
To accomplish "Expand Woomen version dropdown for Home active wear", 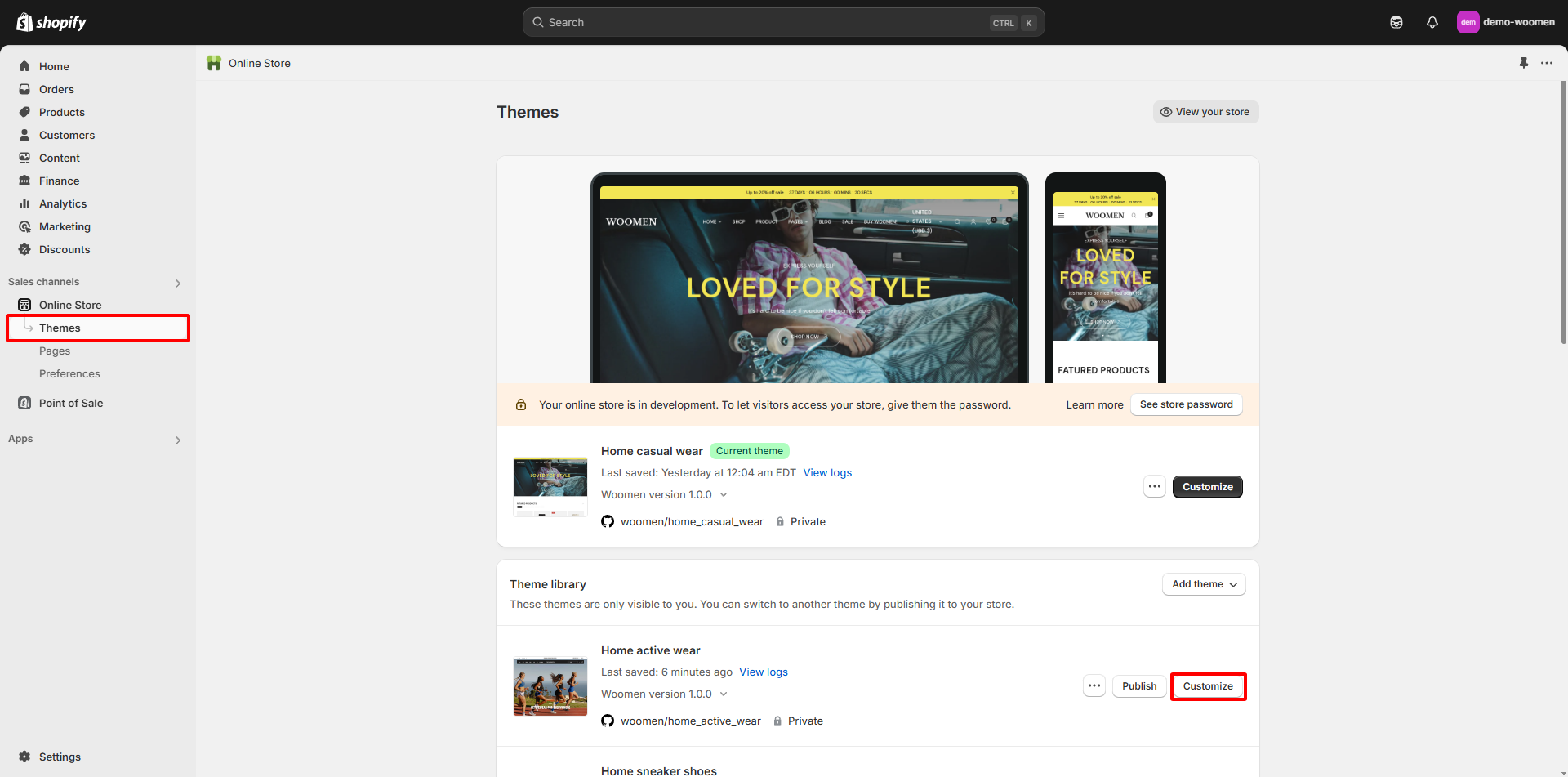I will 723,694.
